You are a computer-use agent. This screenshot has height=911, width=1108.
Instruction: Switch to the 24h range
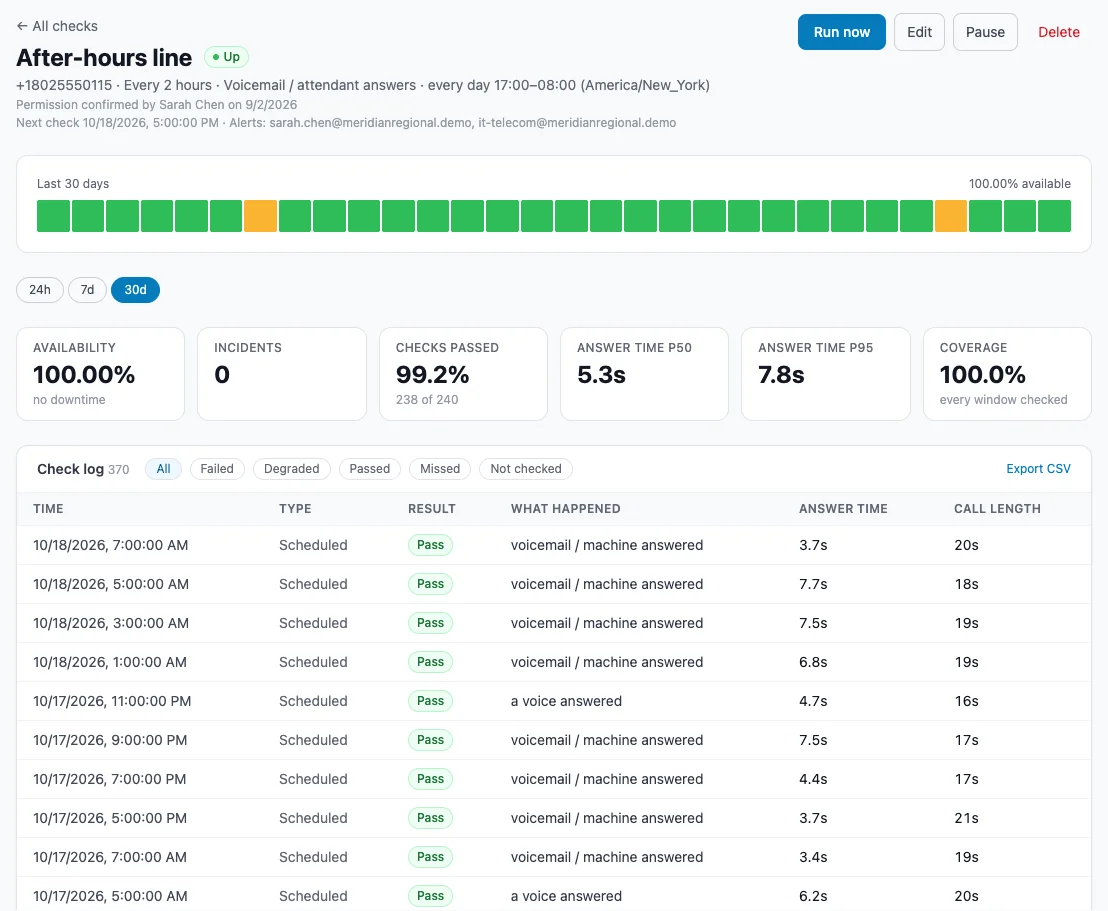40,290
